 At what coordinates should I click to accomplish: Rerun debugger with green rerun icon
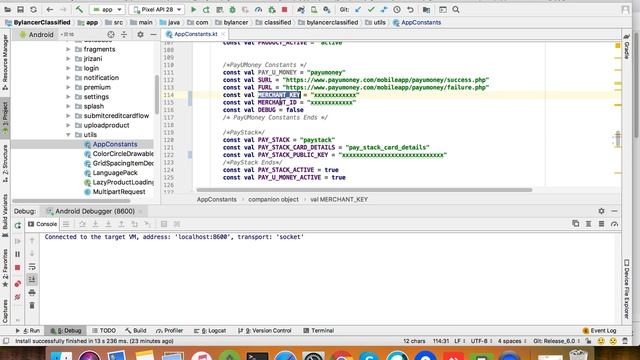click(x=18, y=225)
